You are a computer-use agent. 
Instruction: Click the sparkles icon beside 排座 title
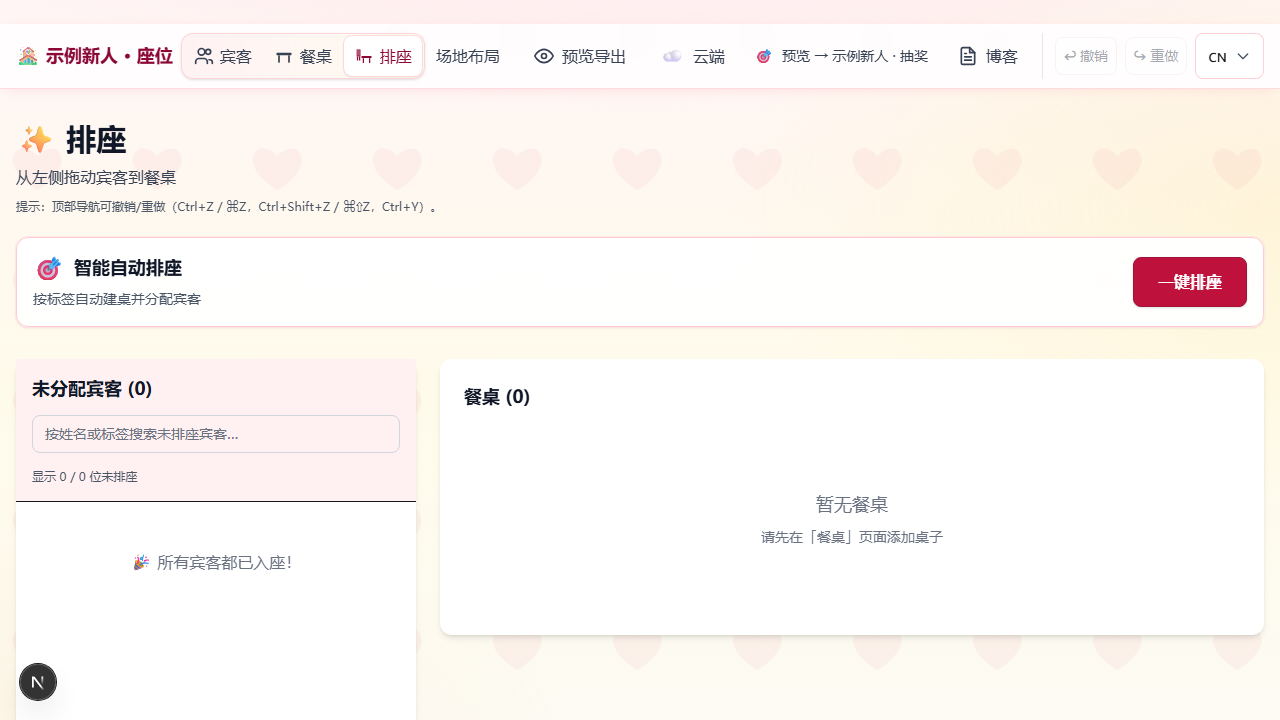coord(36,140)
